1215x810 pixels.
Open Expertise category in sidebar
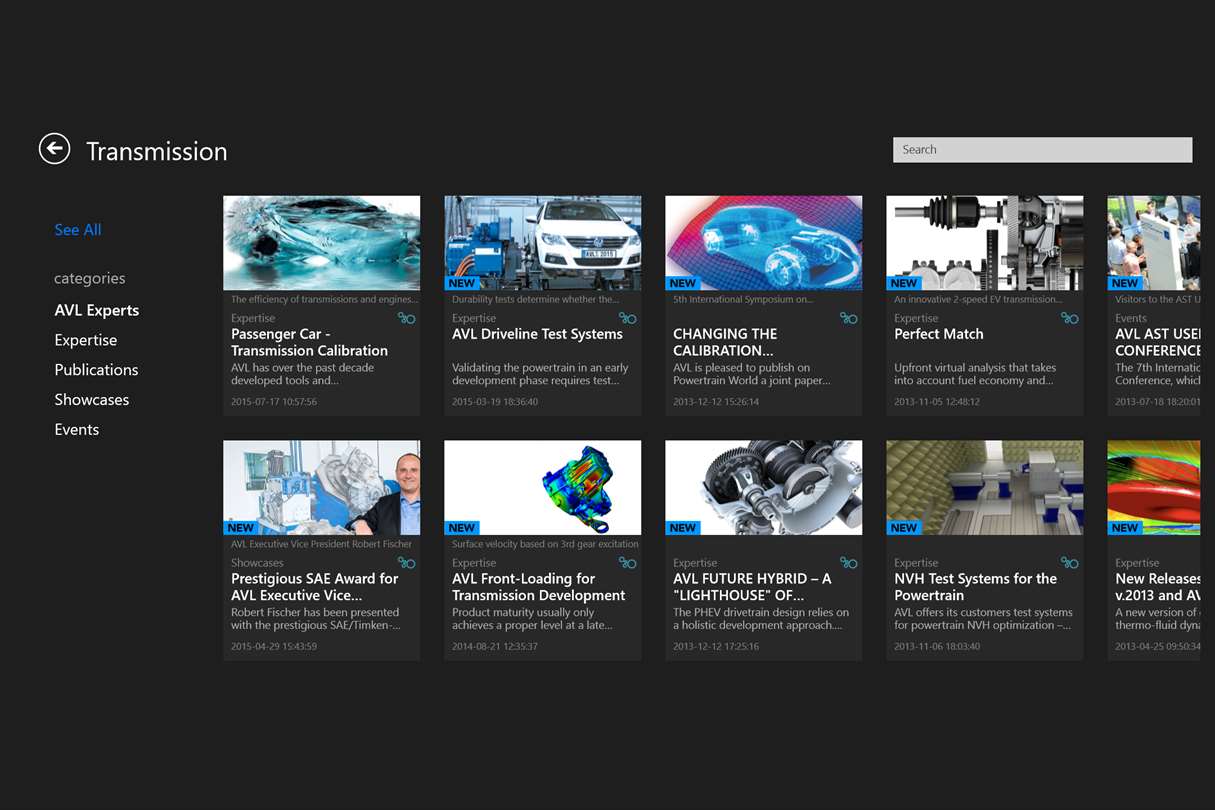[86, 340]
